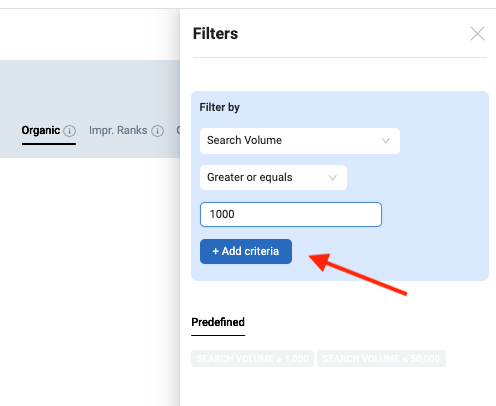Focus the value input containing 1000
The height and width of the screenshot is (406, 496).
[291, 214]
